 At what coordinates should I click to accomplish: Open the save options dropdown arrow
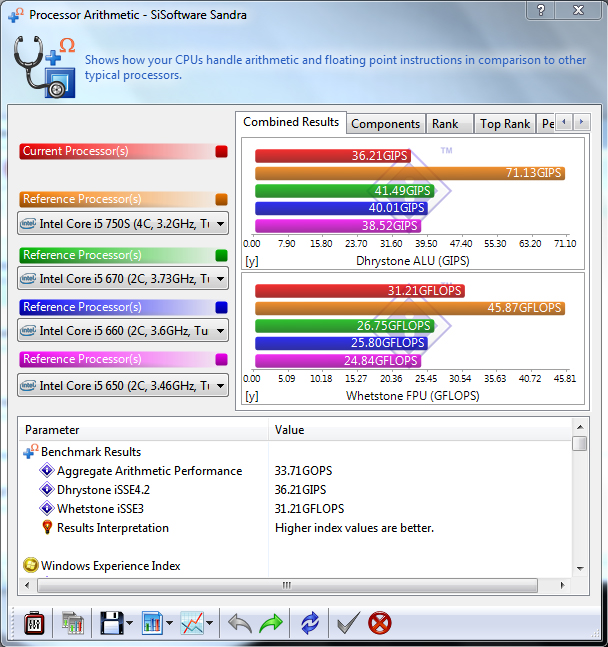[x=129, y=623]
